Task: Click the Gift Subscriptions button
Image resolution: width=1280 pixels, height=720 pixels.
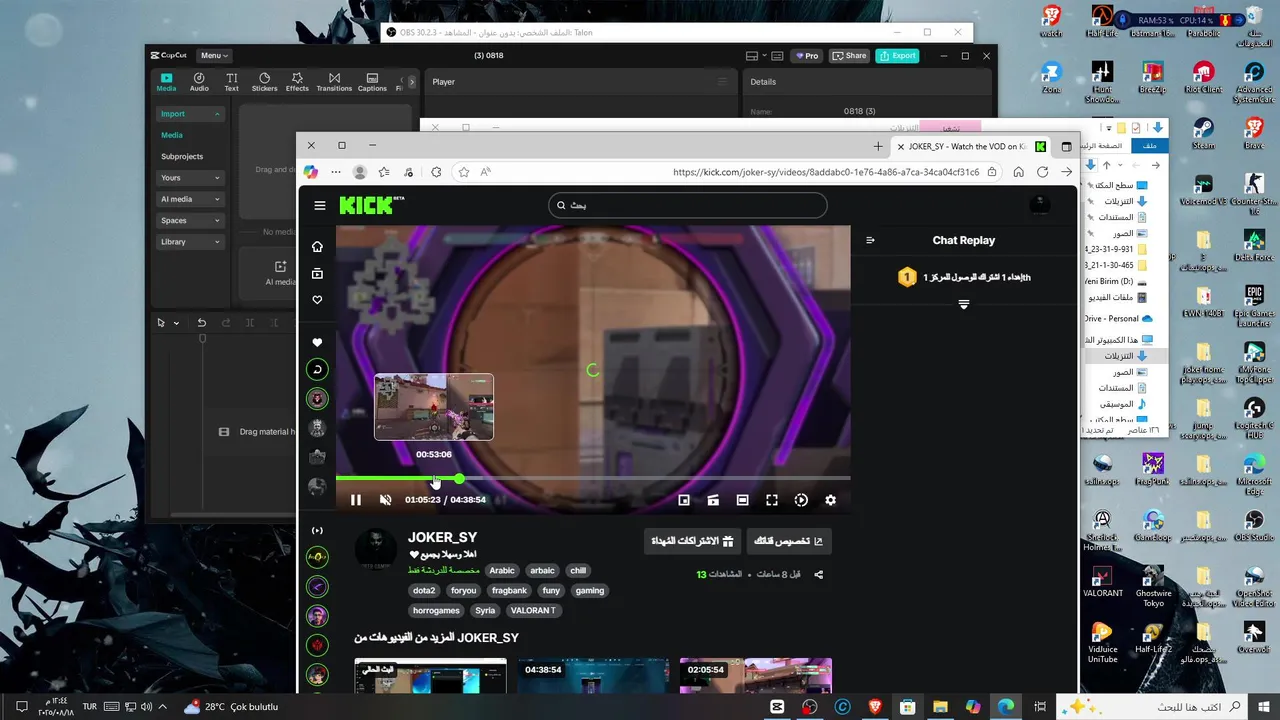Action: tap(693, 541)
